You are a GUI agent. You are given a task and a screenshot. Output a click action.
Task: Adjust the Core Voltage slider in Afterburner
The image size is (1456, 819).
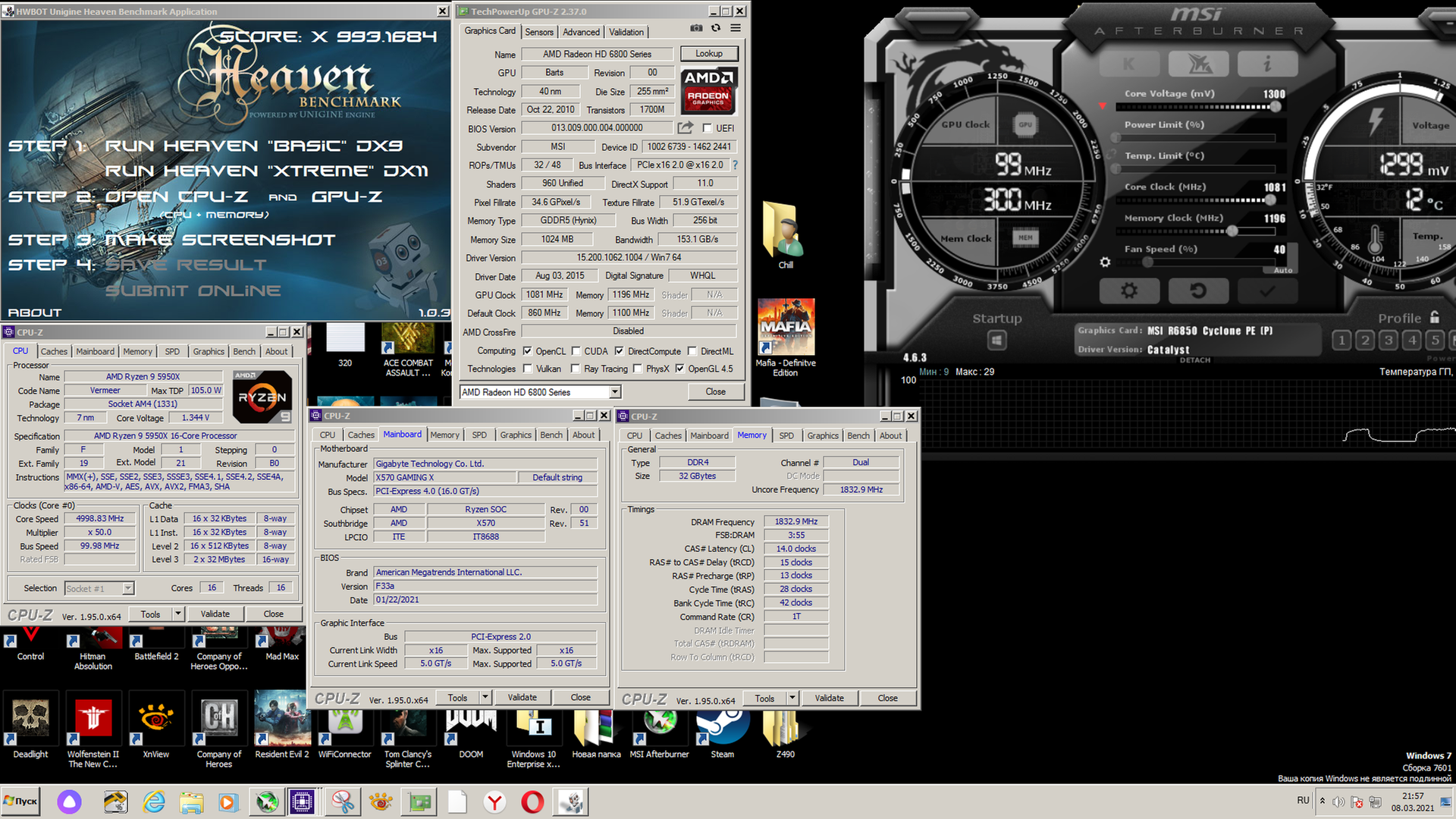click(1196, 107)
